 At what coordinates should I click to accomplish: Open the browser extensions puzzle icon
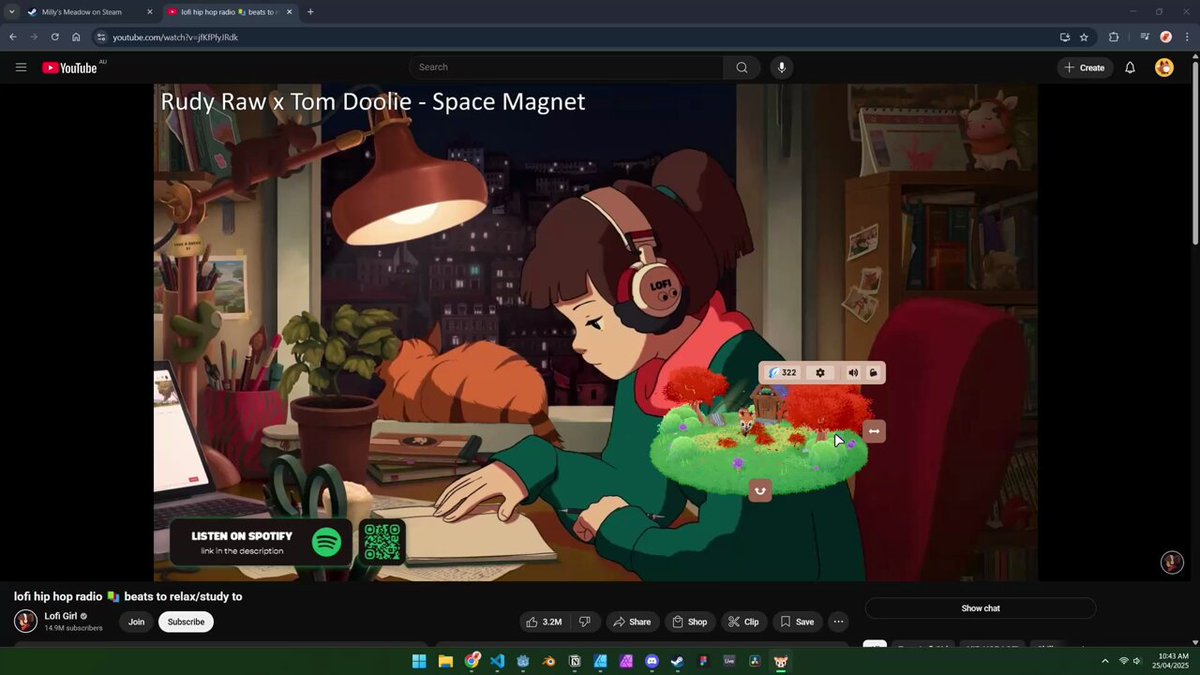click(1114, 37)
